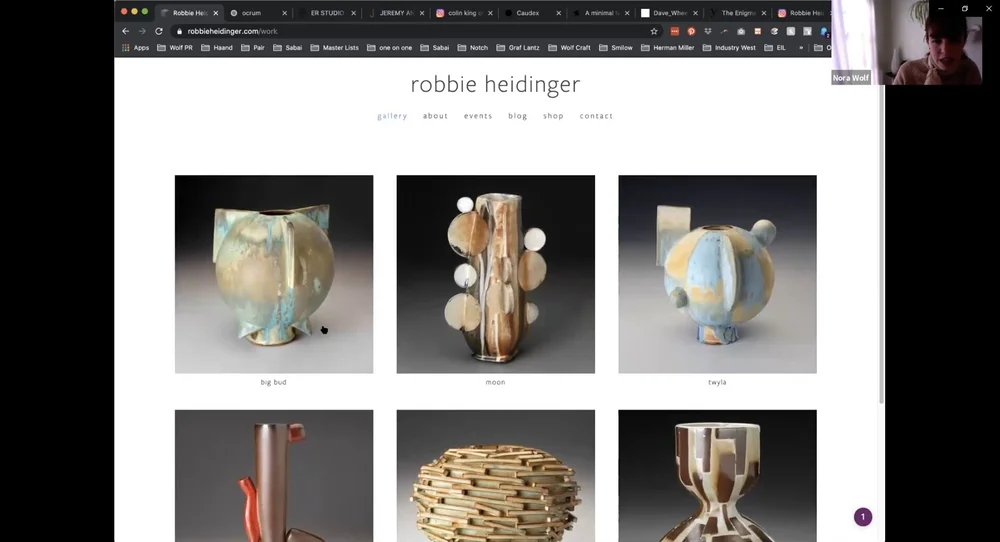Open the Haand bookmark folder
This screenshot has height=542, width=1000.
point(217,48)
